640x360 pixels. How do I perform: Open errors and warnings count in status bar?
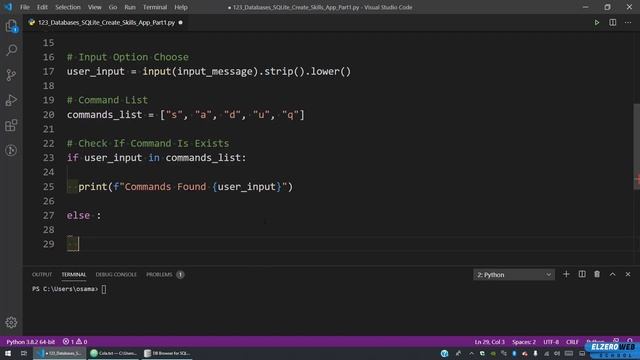[75, 342]
